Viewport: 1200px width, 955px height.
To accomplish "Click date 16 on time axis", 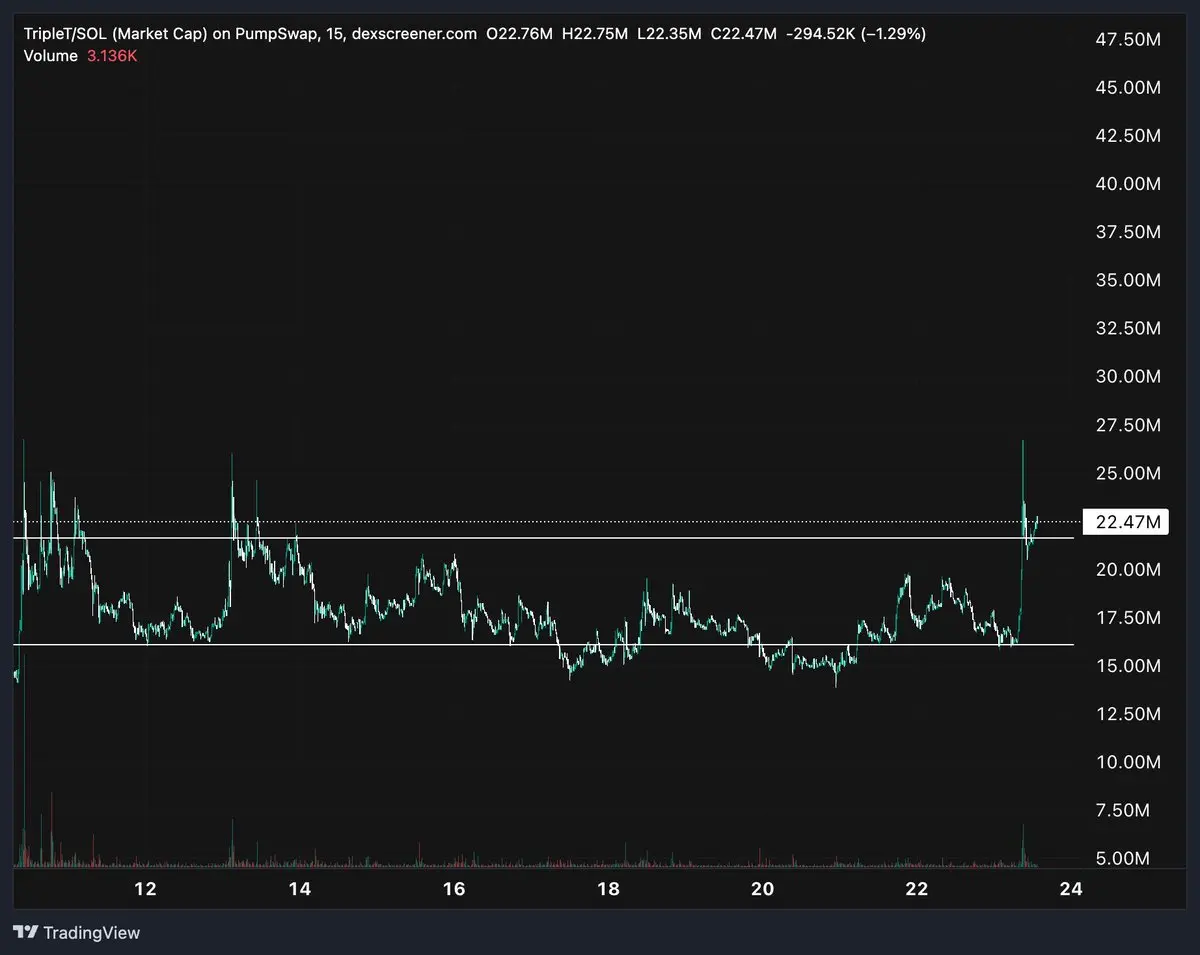I will [454, 888].
